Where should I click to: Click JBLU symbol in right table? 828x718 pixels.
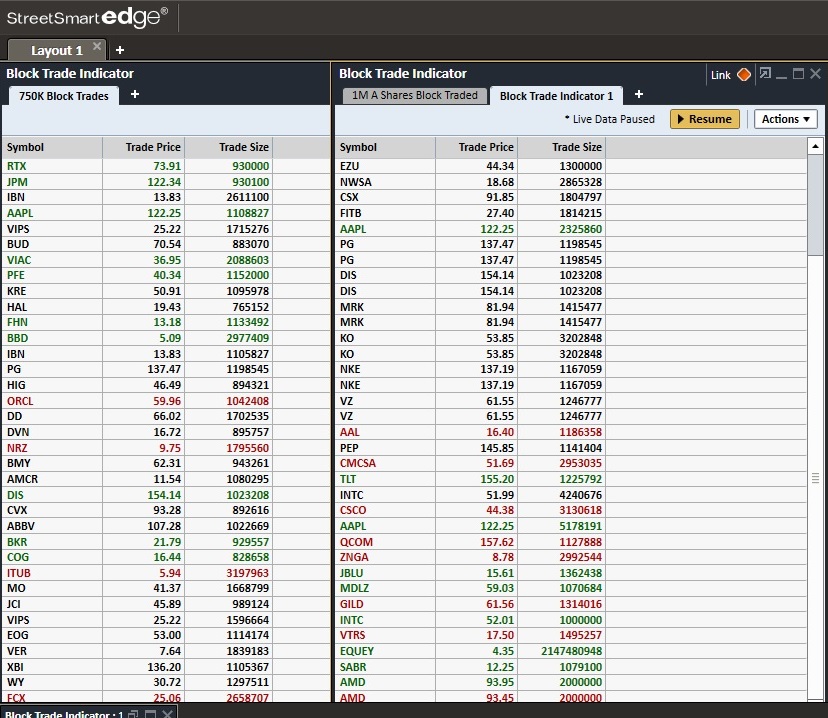(351, 573)
